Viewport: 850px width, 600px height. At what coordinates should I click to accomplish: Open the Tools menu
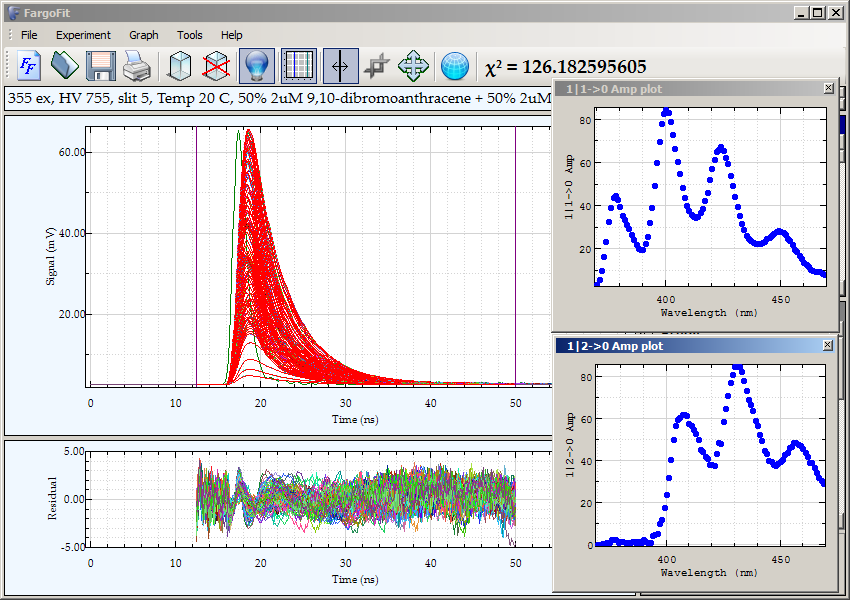coord(189,35)
